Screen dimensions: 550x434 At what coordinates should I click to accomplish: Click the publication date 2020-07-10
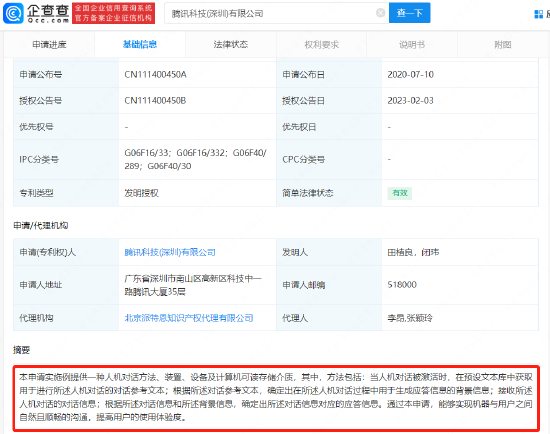(x=410, y=74)
